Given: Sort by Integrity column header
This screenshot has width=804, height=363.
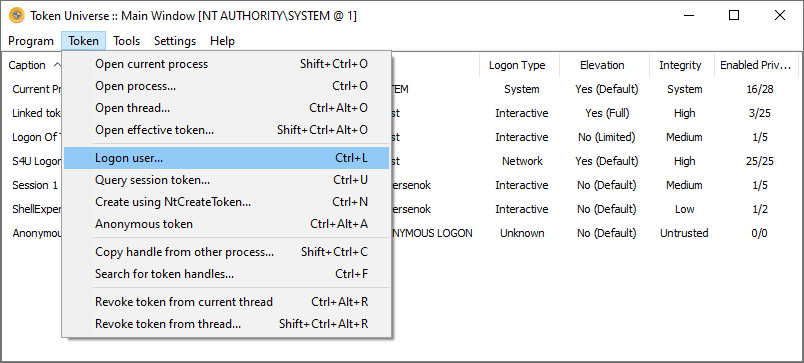Looking at the screenshot, I should (680, 65).
